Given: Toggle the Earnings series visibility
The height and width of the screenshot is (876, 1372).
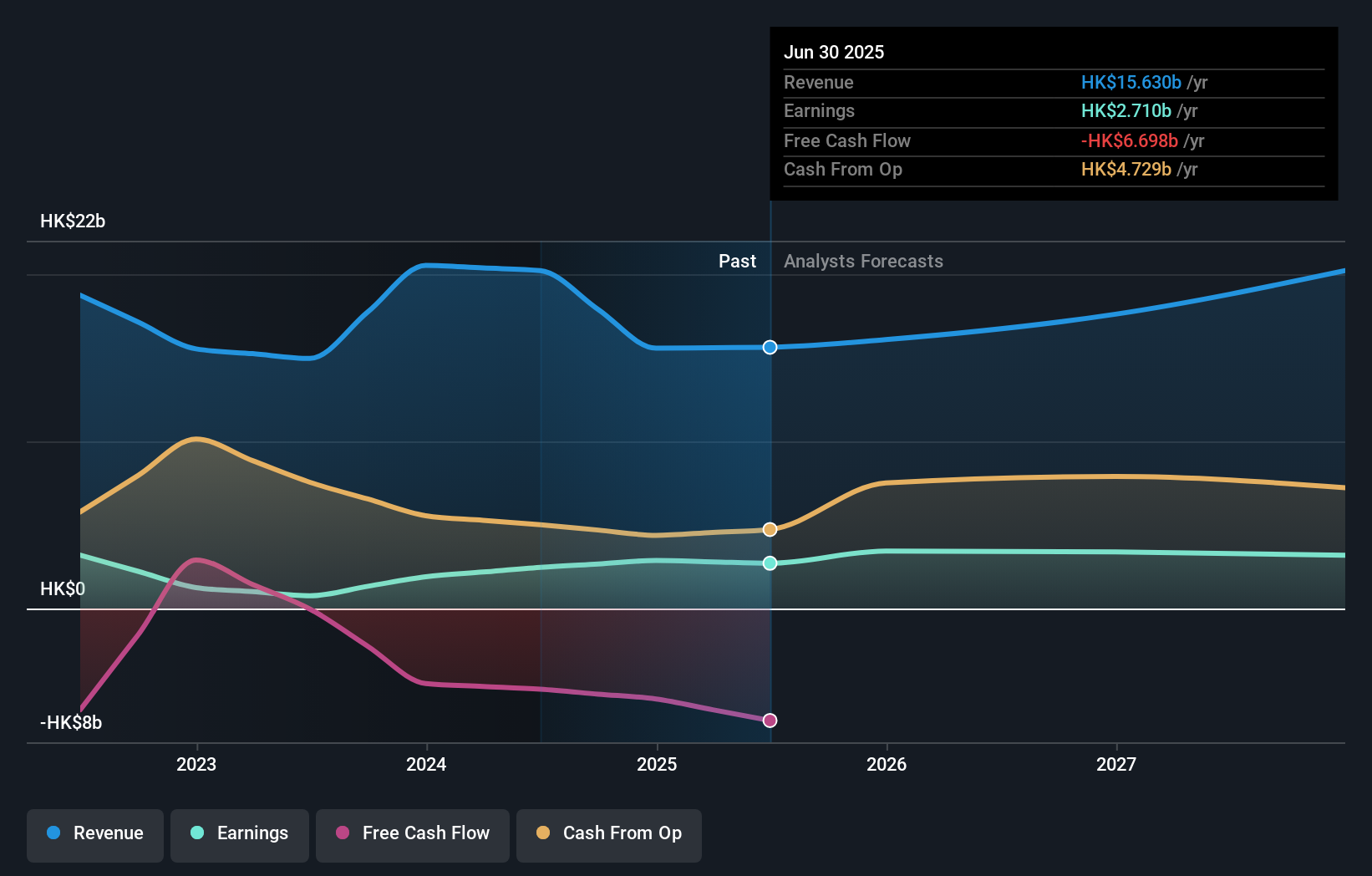Looking at the screenshot, I should click(240, 834).
